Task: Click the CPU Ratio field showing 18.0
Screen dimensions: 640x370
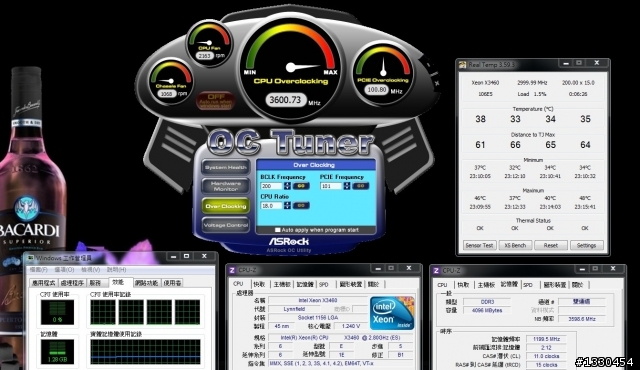Action: pyautogui.click(x=272, y=206)
